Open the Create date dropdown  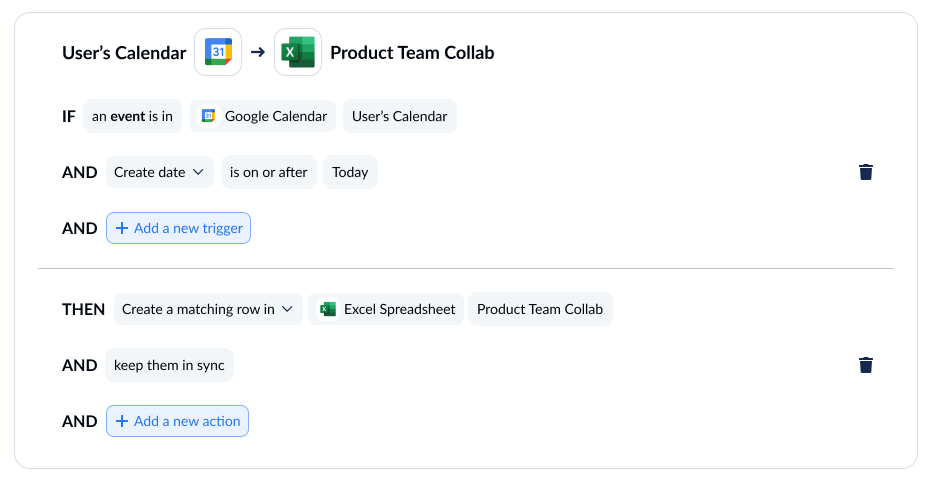click(x=160, y=172)
